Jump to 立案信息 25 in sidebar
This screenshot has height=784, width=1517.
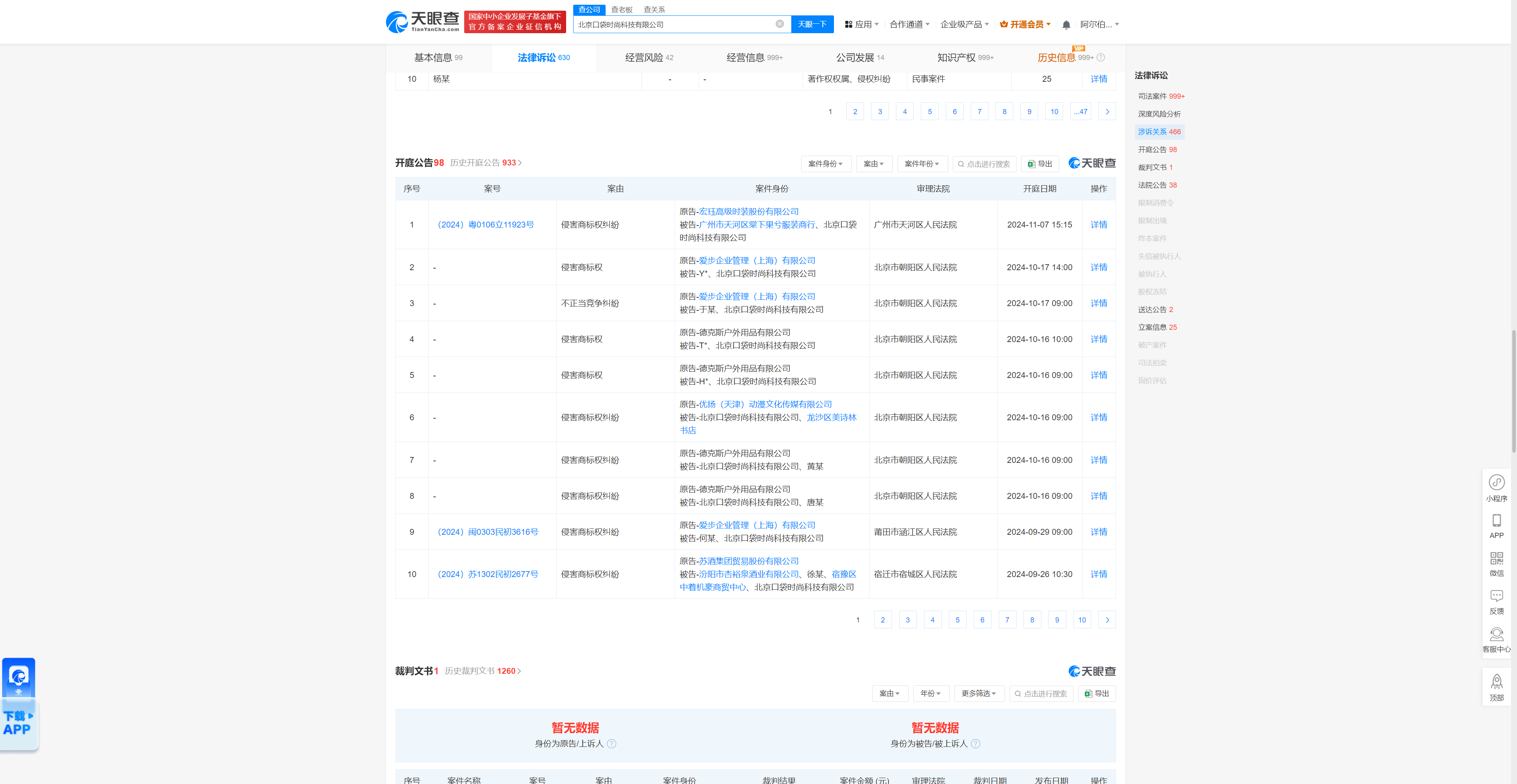coord(1157,327)
